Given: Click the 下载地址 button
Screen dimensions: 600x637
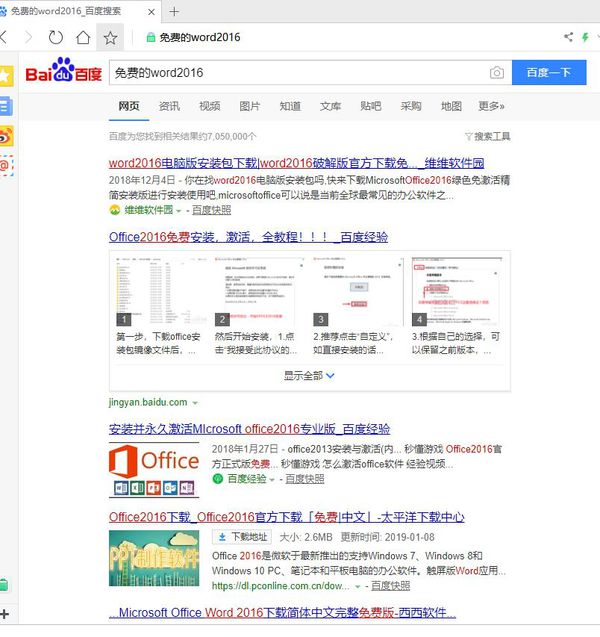Looking at the screenshot, I should click(241, 537).
